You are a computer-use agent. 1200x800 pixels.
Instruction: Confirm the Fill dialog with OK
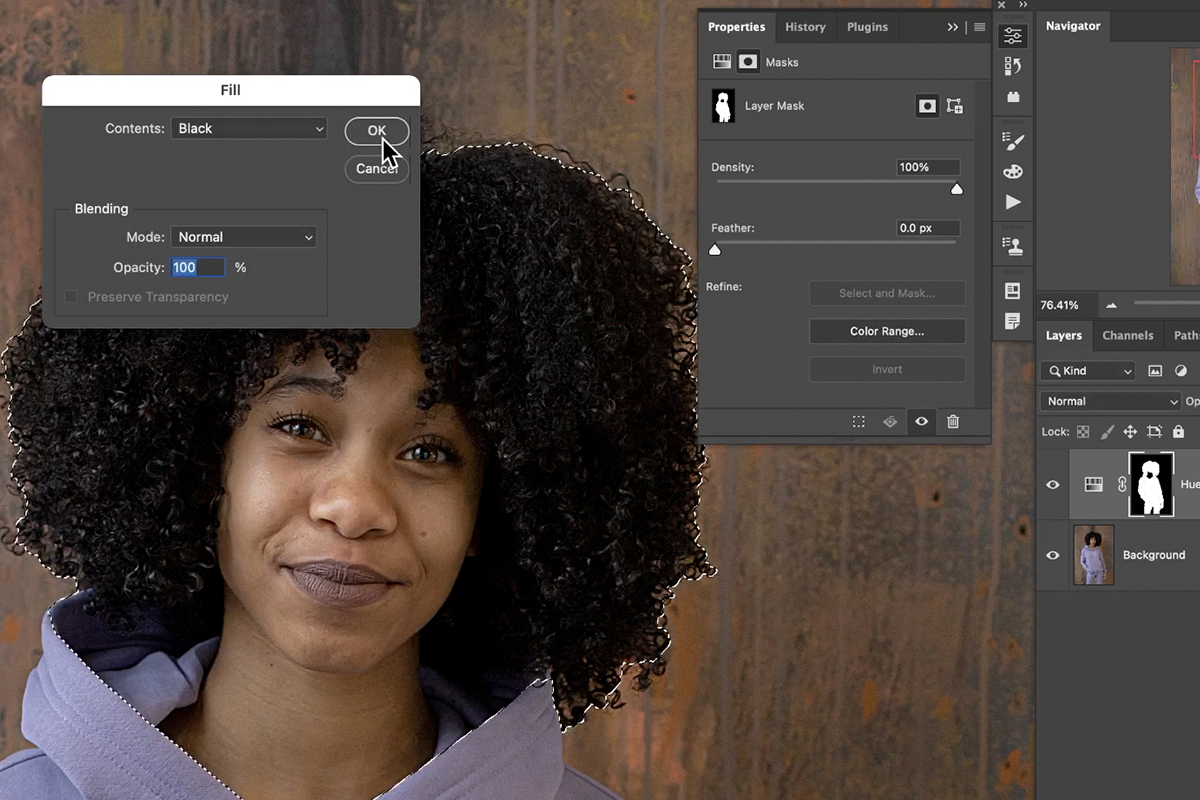(x=377, y=131)
